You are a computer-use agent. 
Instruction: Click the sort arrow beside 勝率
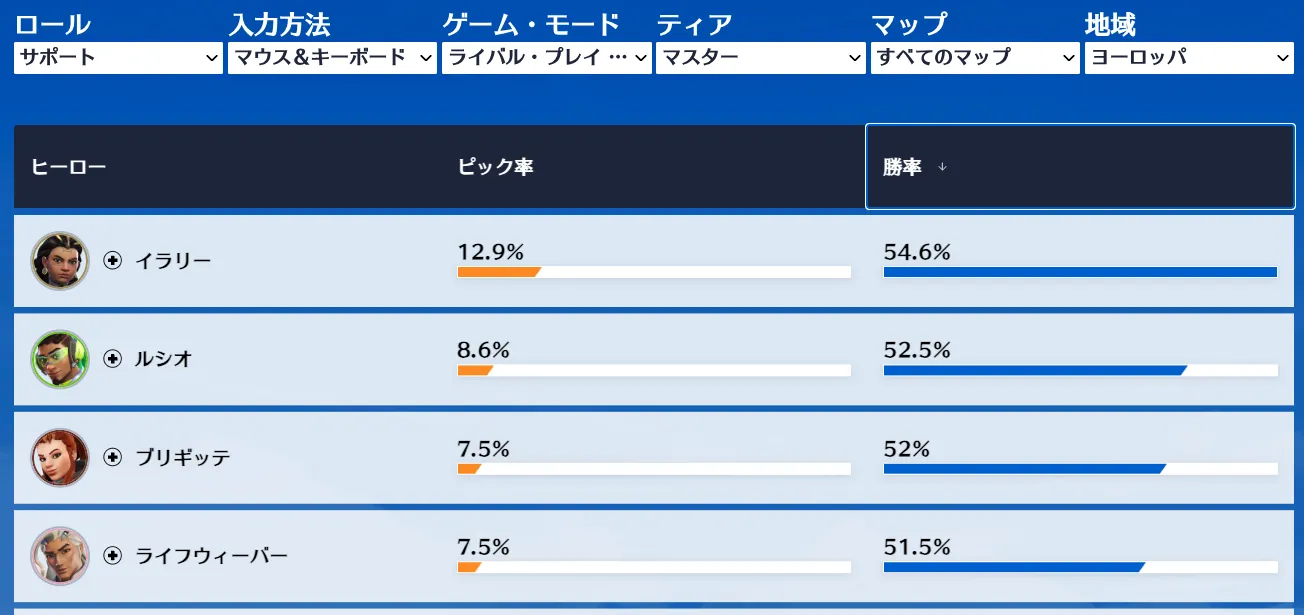tap(941, 168)
